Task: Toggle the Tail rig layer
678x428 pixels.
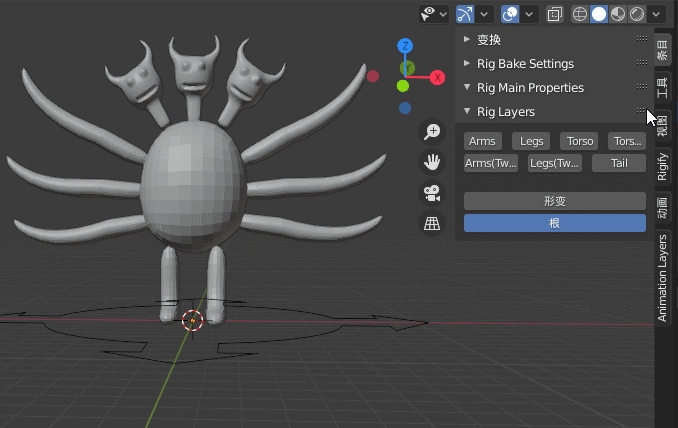Action: pyautogui.click(x=619, y=163)
